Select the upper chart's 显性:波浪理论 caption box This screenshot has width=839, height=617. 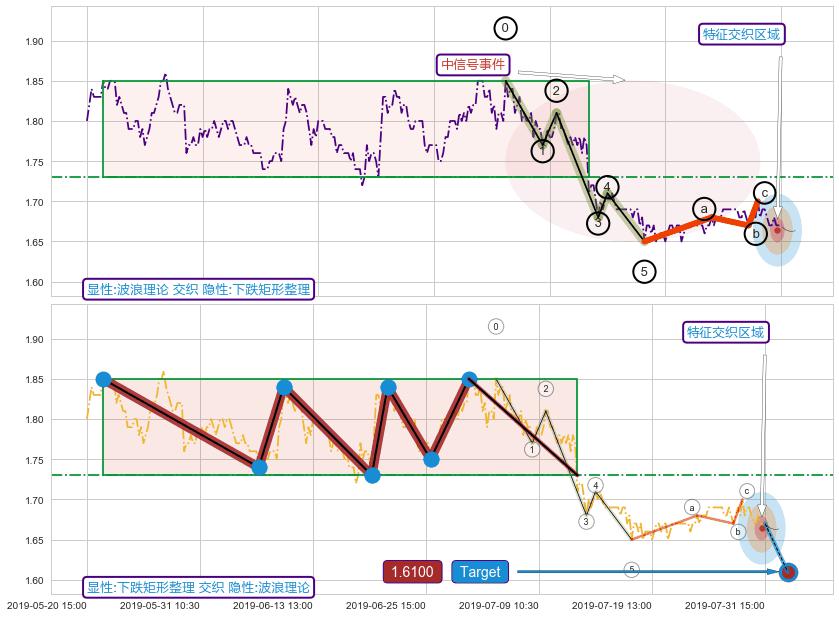(x=198, y=289)
